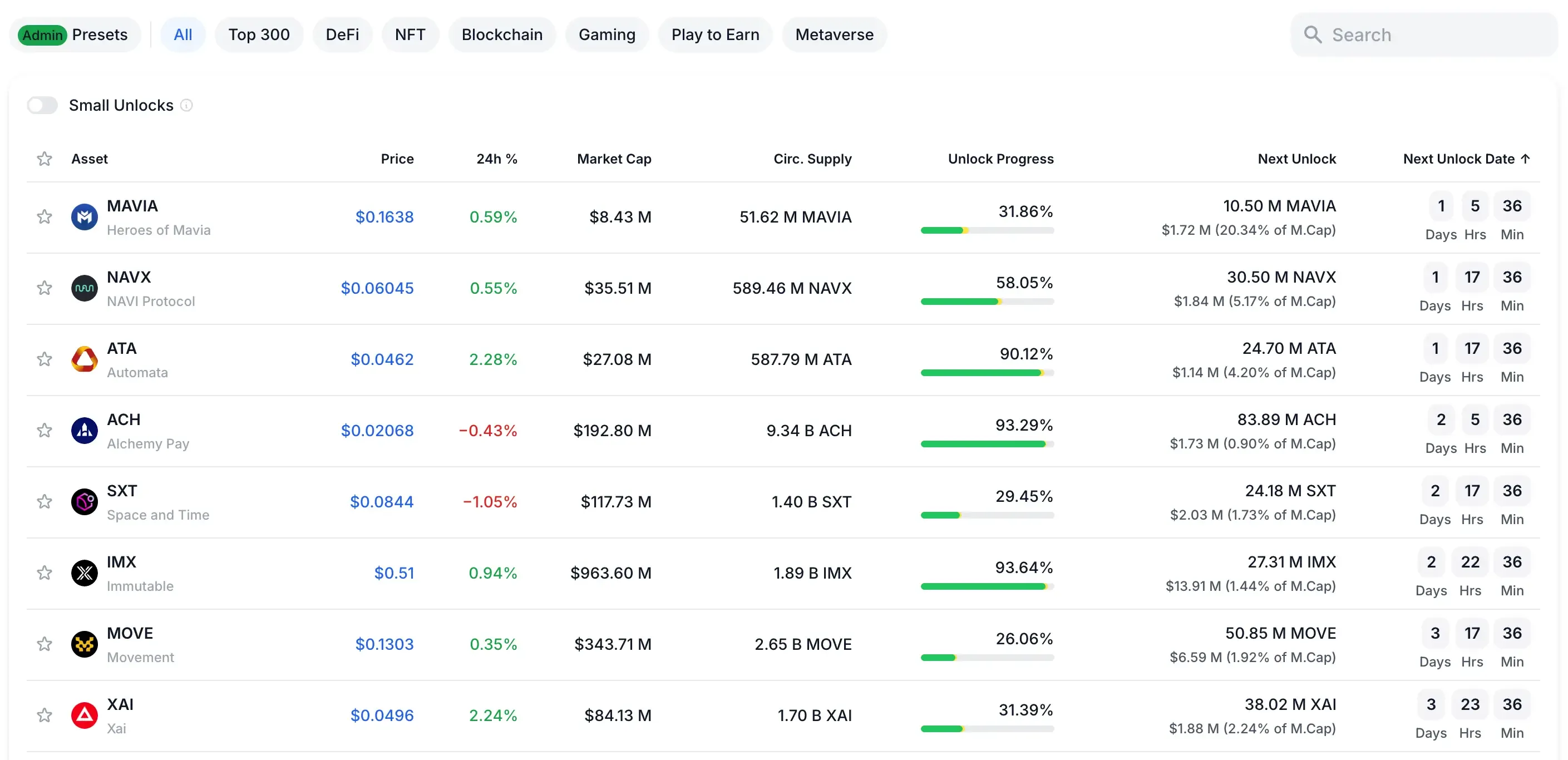
Task: Open the Admin Presets selector
Action: click(75, 34)
